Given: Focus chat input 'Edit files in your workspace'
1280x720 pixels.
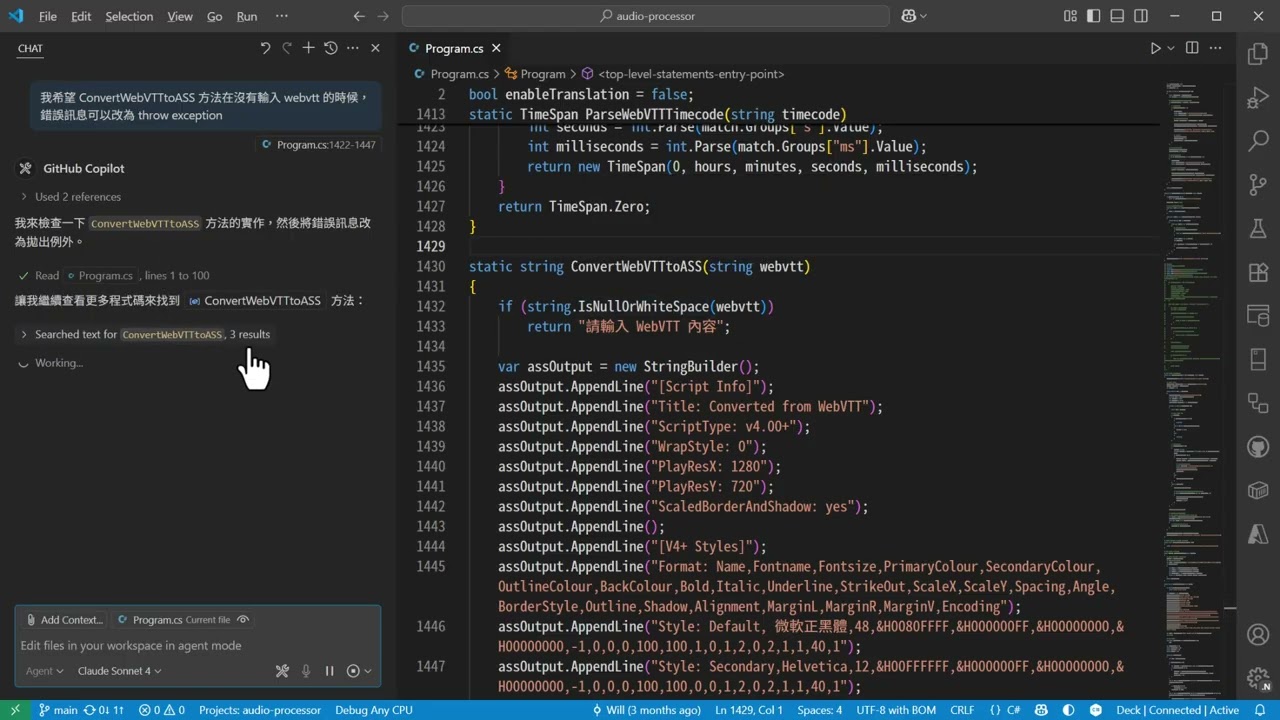Looking at the screenshot, I should coord(198,646).
